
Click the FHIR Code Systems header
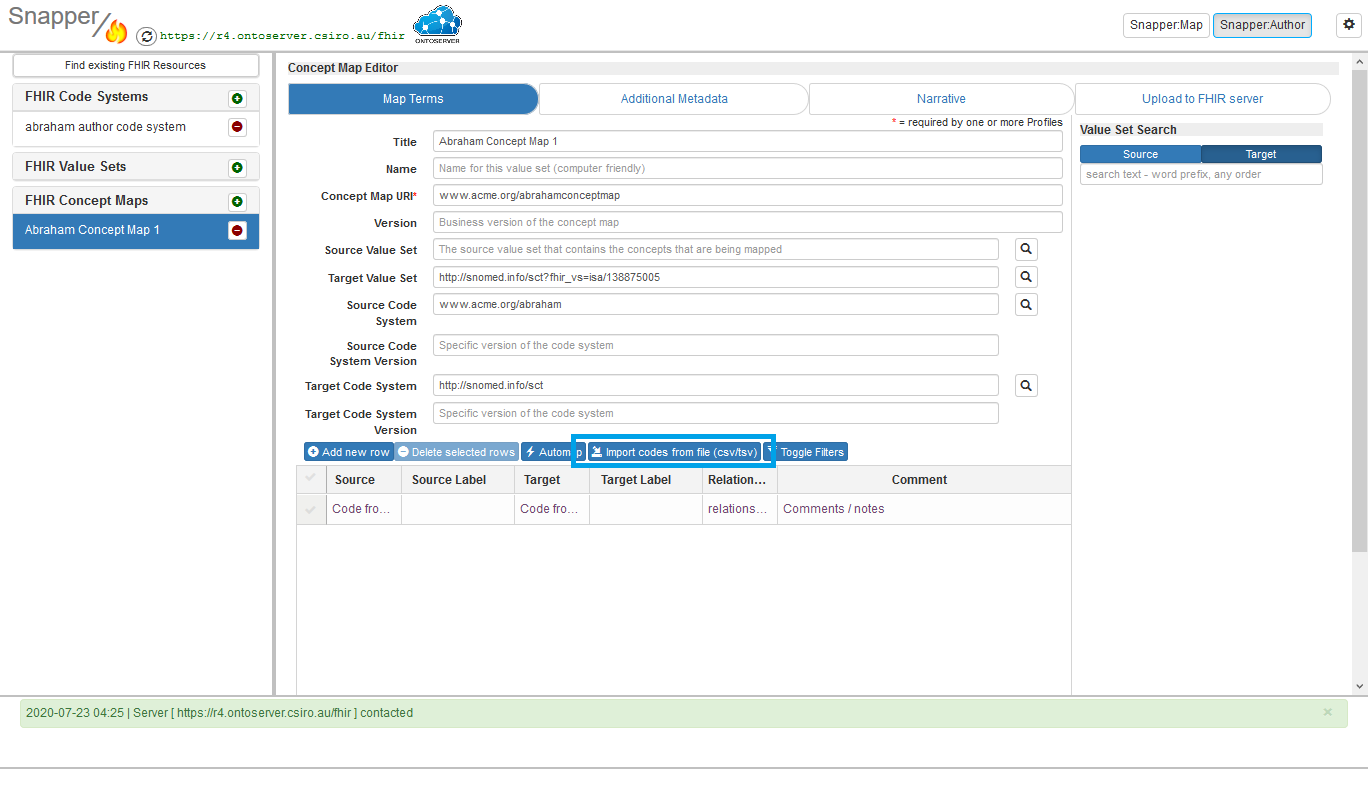coord(86,97)
